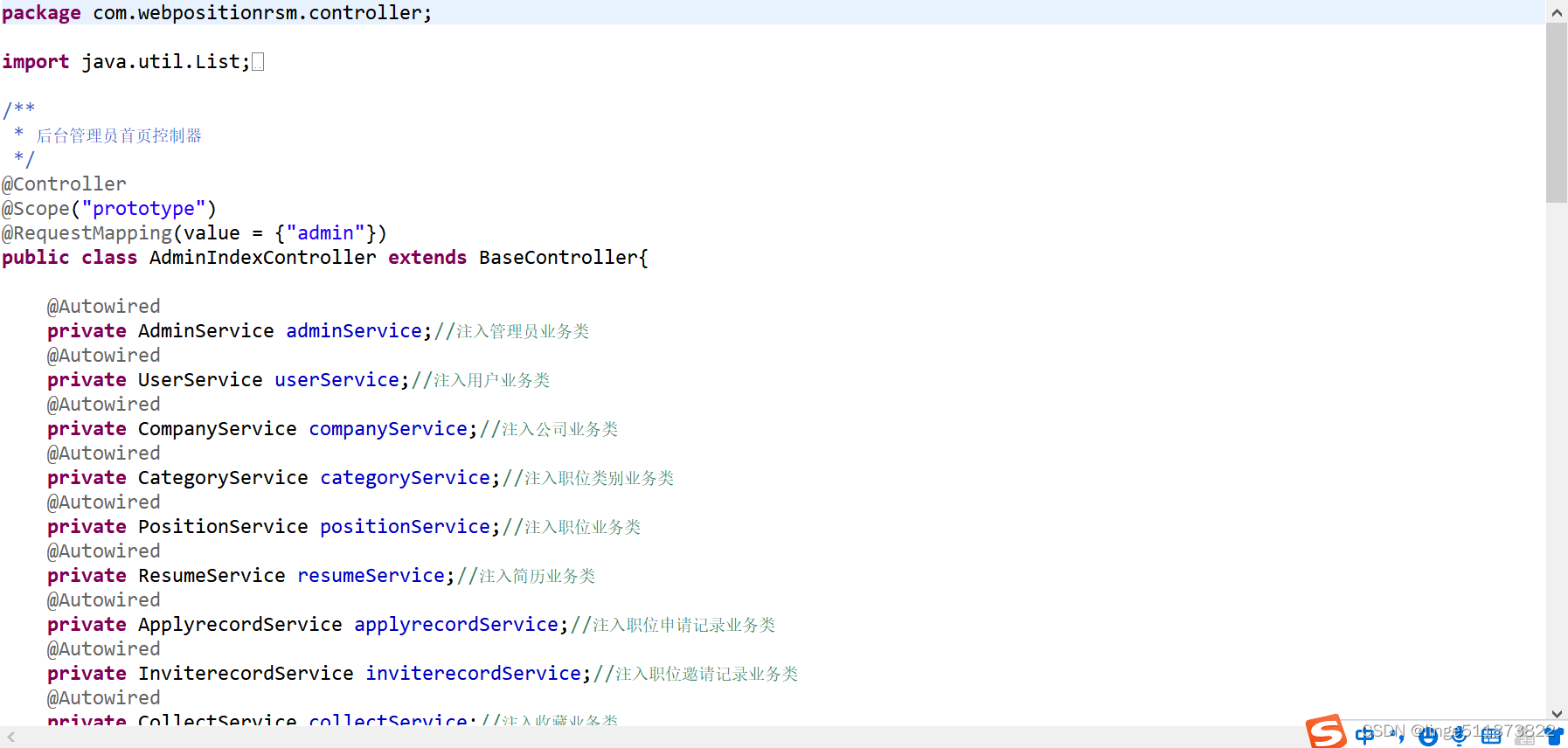The image size is (1568, 748).
Task: Open Sogou skin shirt icon
Action: (x=1555, y=737)
